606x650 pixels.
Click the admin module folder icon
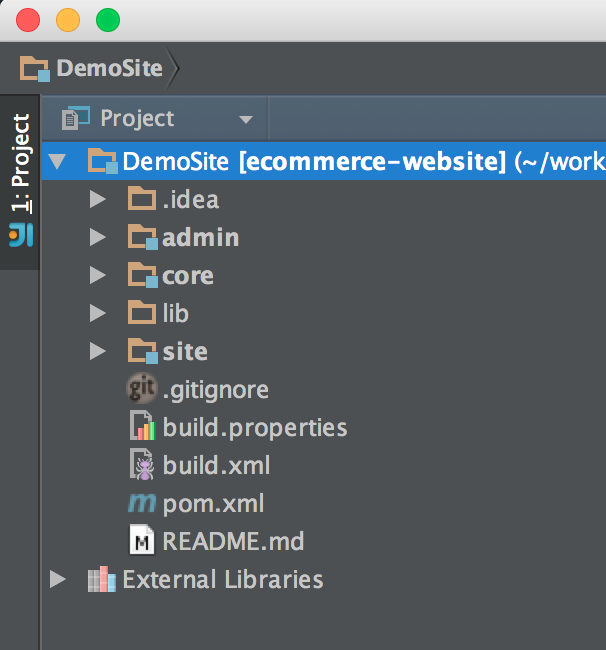tap(143, 237)
